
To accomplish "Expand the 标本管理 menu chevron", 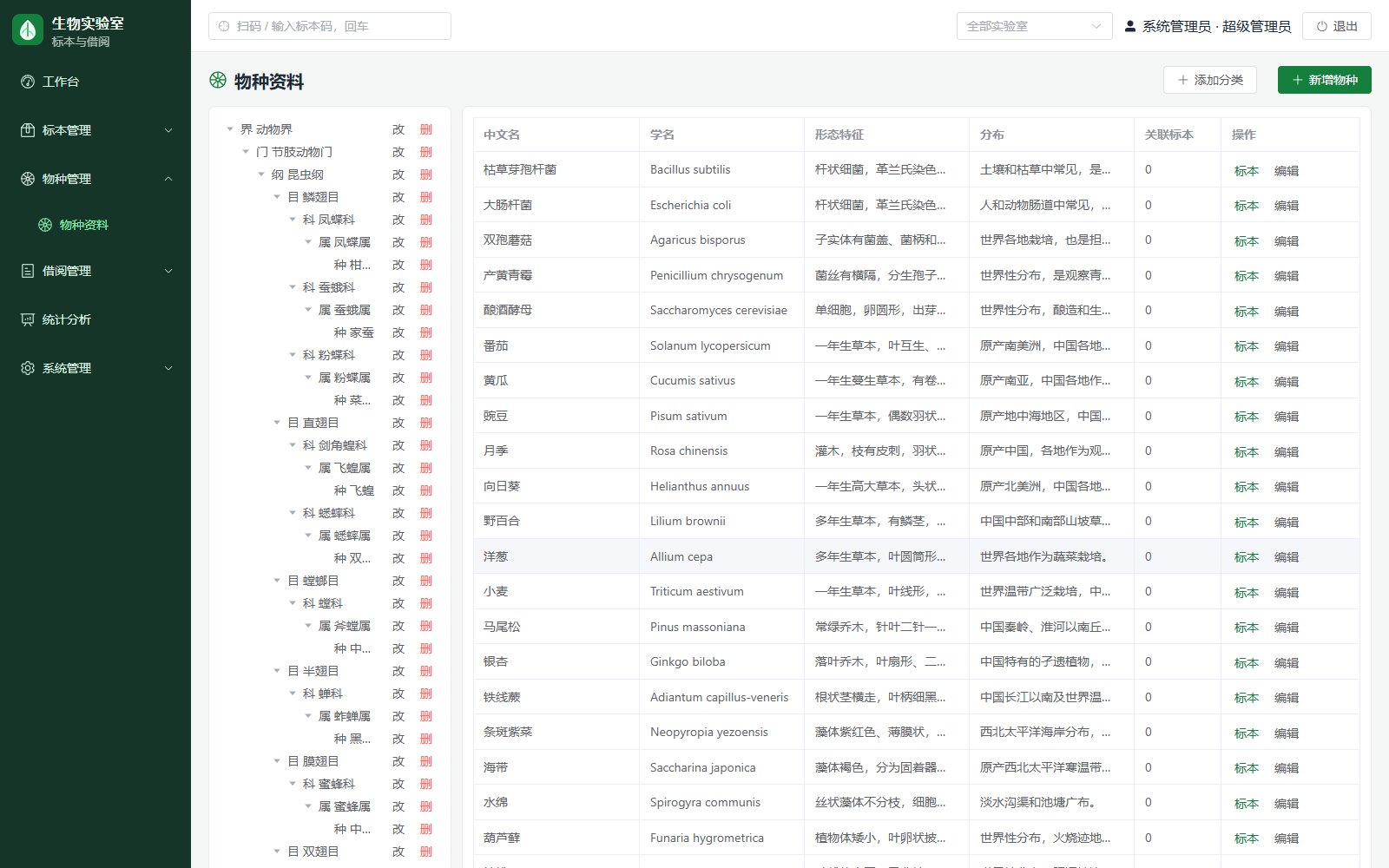I will [168, 130].
